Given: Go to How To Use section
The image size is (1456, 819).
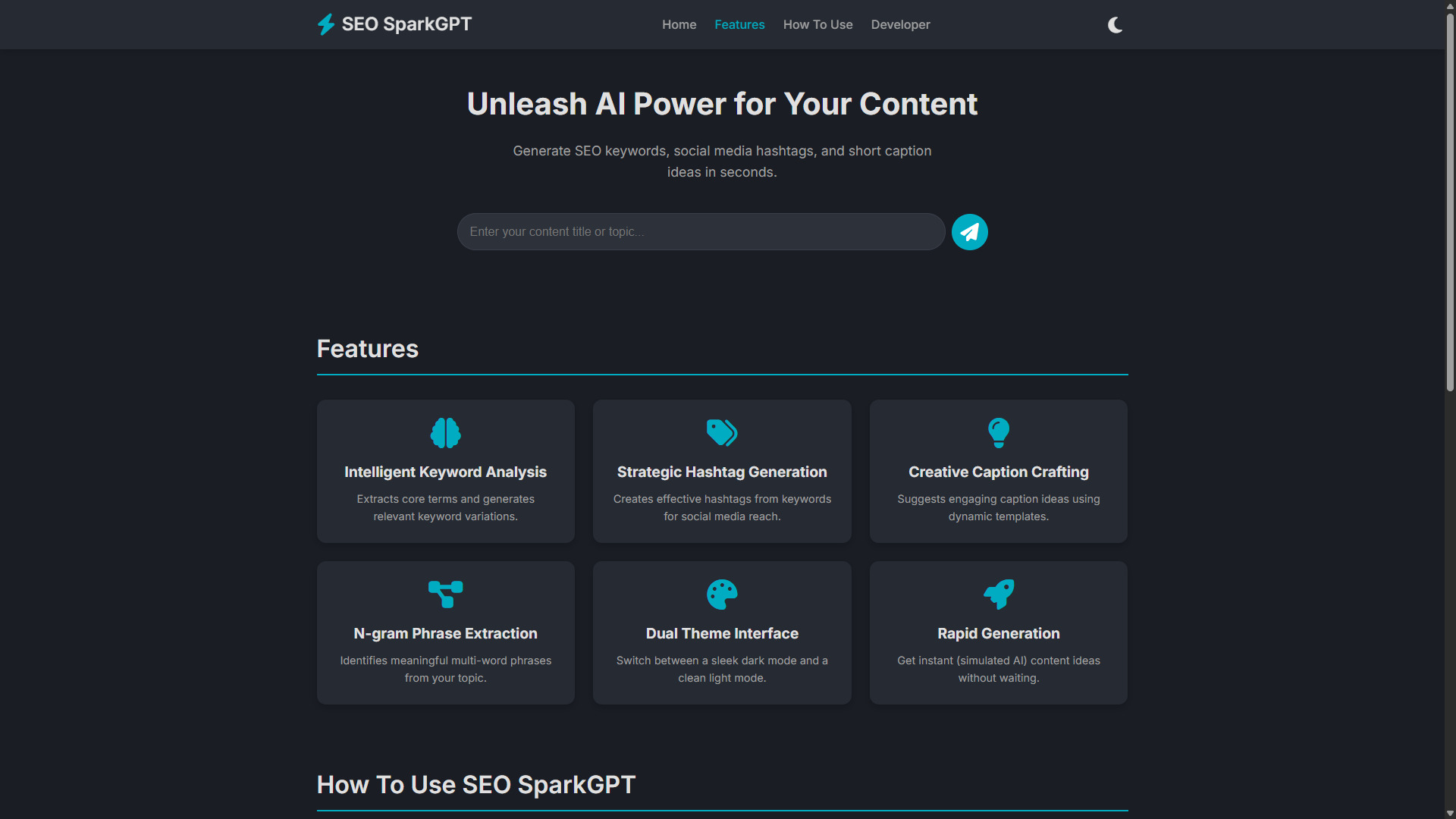Looking at the screenshot, I should tap(817, 25).
